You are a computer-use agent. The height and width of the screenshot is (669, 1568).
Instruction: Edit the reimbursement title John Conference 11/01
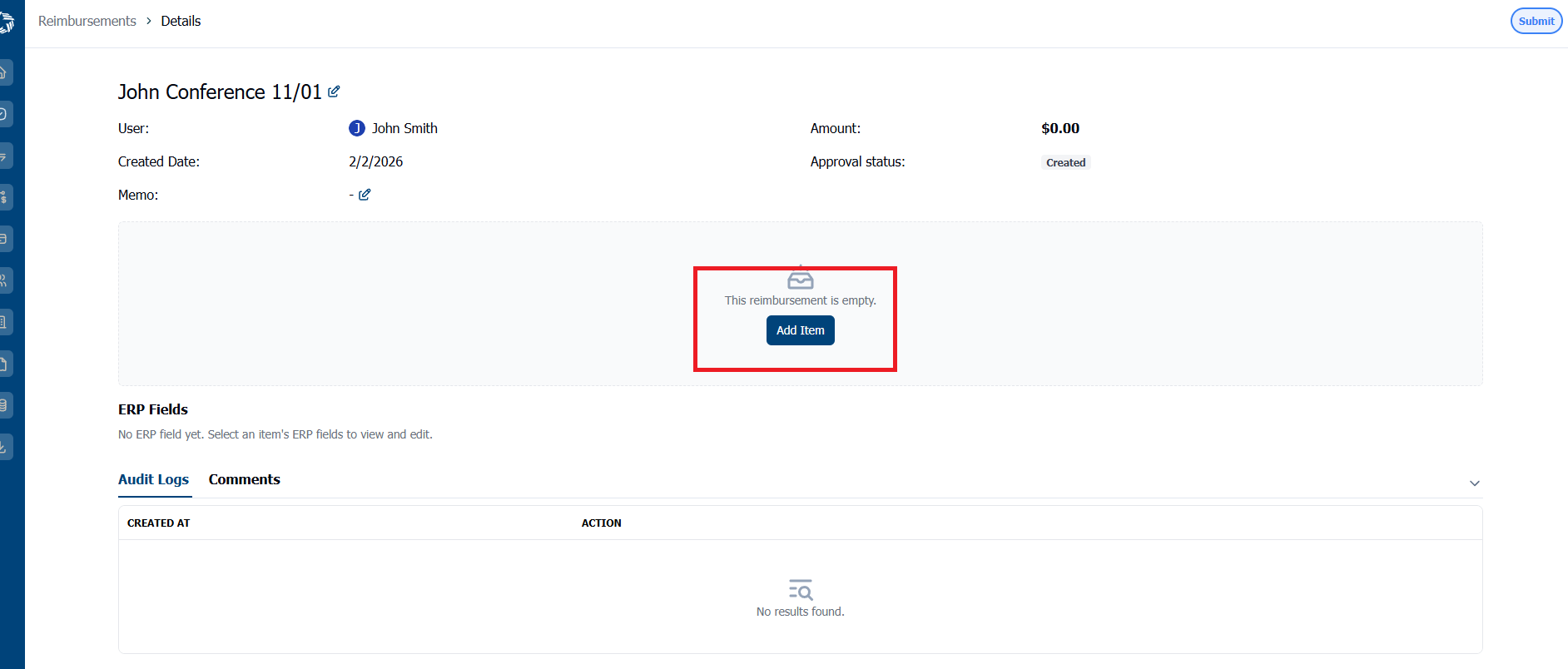(x=334, y=92)
